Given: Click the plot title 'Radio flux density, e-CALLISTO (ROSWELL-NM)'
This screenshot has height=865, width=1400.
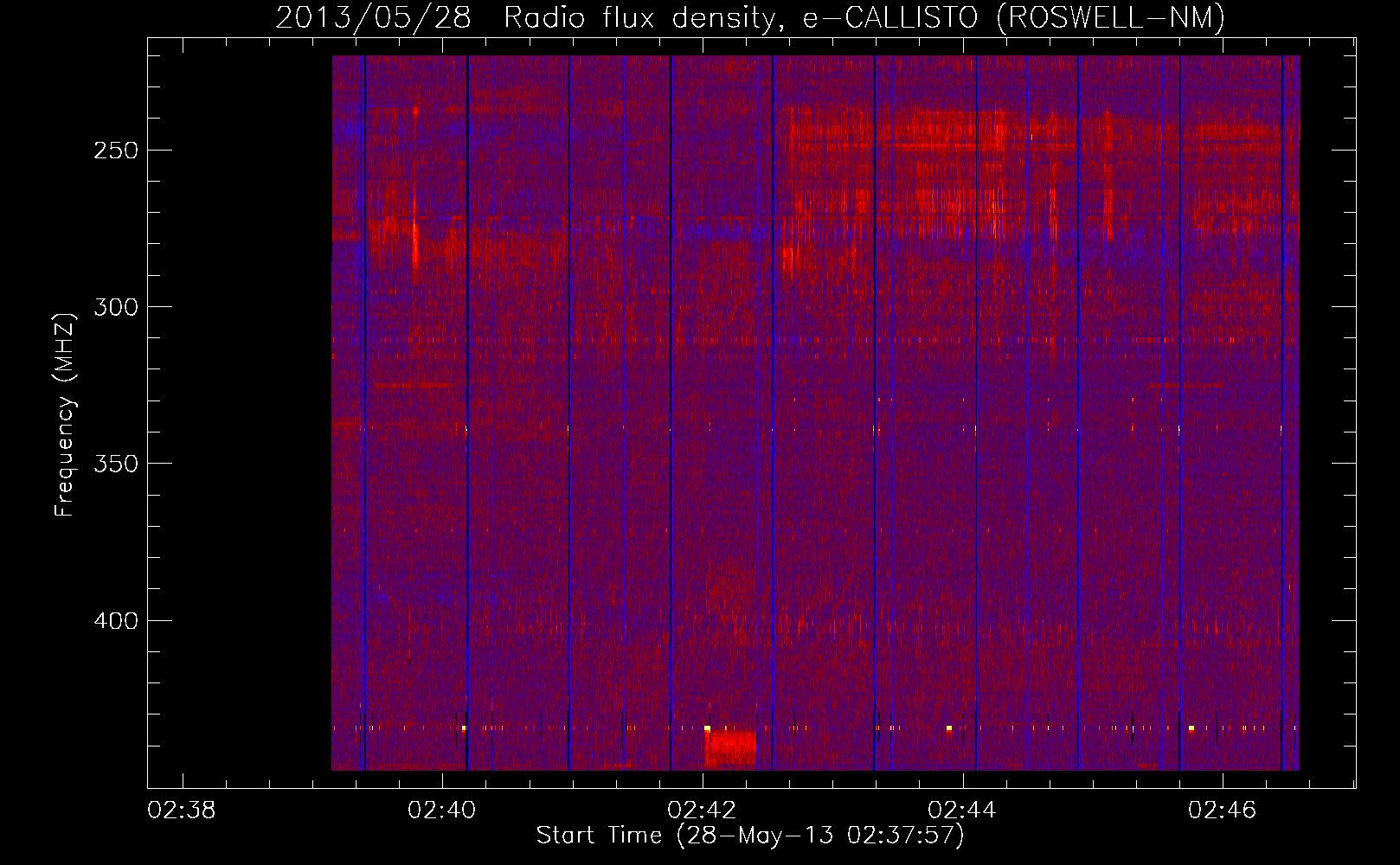Looking at the screenshot, I should (x=864, y=17).
